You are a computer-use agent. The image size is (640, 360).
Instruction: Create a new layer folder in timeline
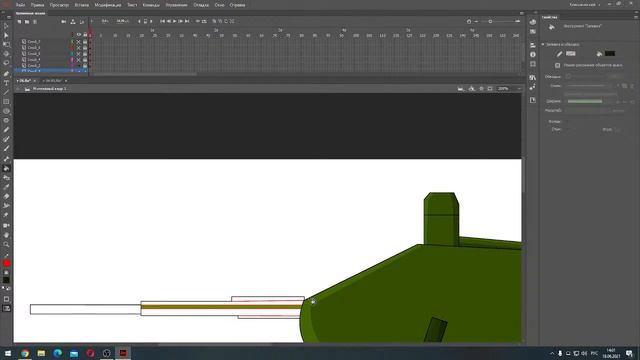coord(27,22)
